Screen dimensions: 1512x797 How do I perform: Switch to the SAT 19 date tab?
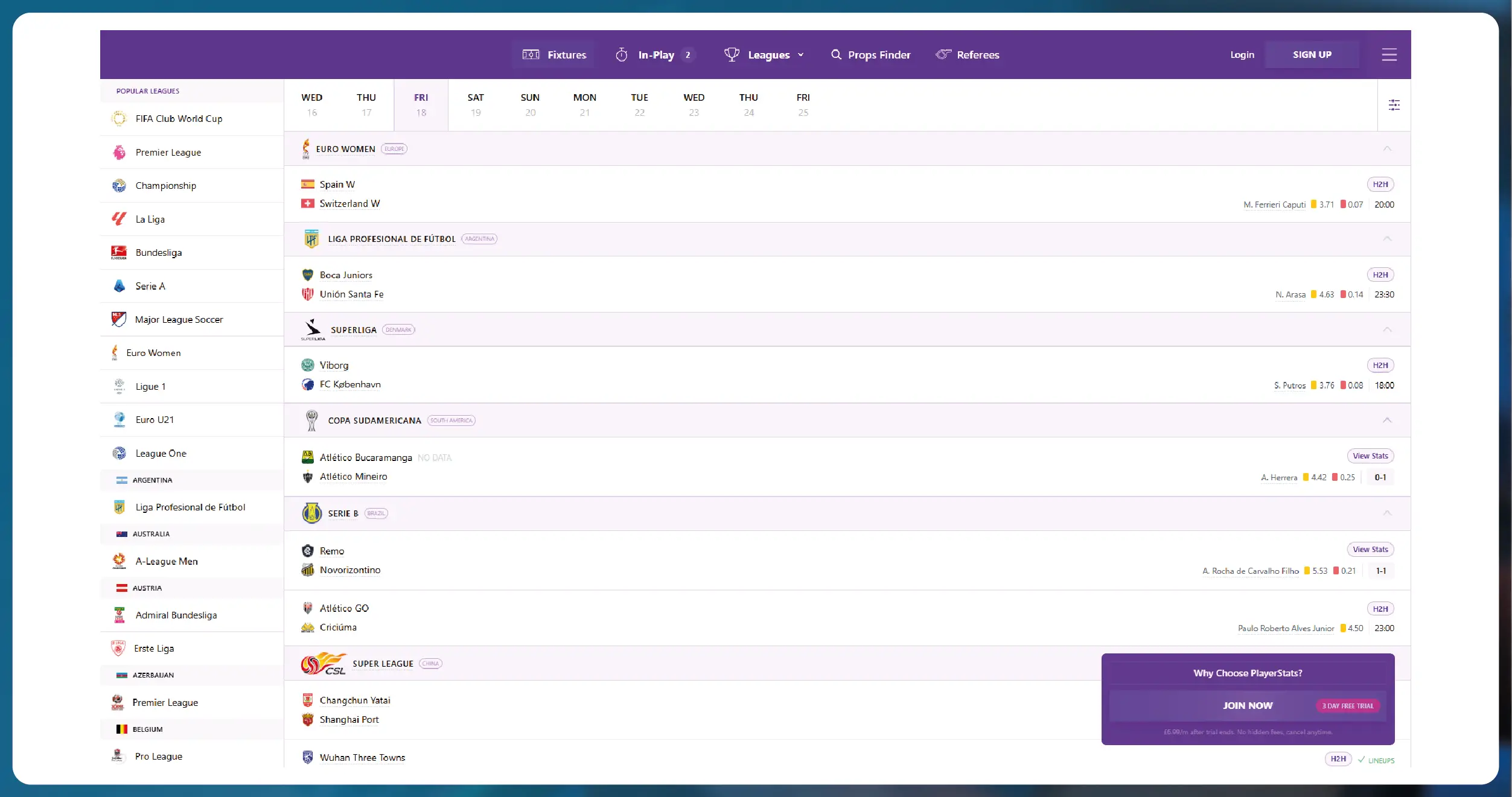475,104
